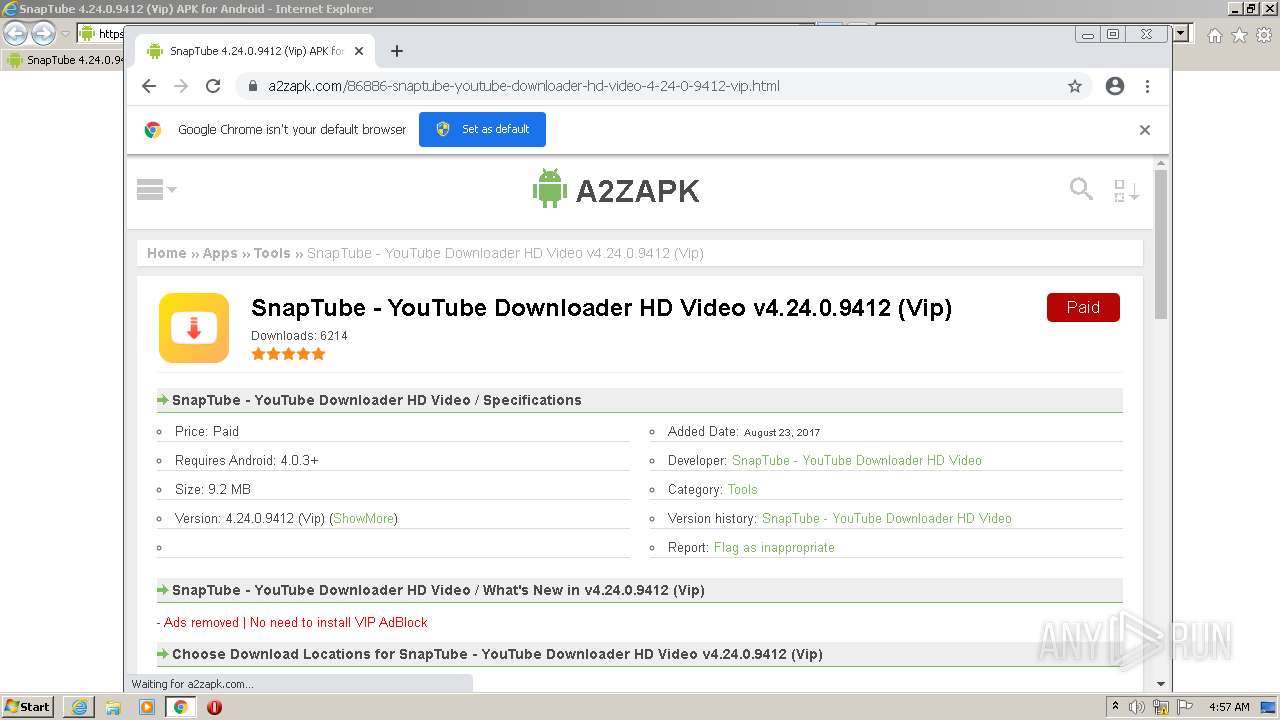This screenshot has width=1280, height=720.
Task: Click the Chrome taskbar icon
Action: (181, 707)
